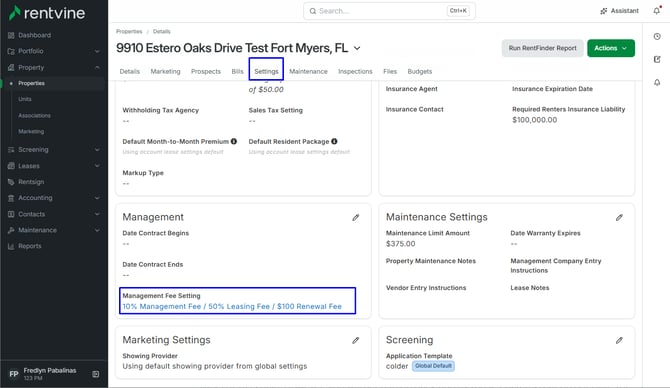Switch to the Budgets tab

[x=420, y=71]
